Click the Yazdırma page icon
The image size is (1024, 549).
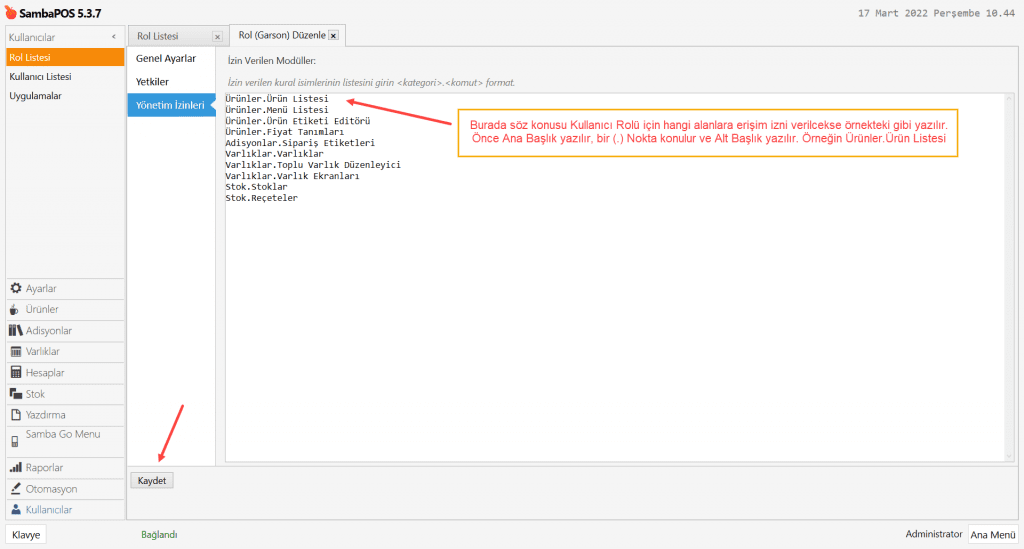[16, 415]
